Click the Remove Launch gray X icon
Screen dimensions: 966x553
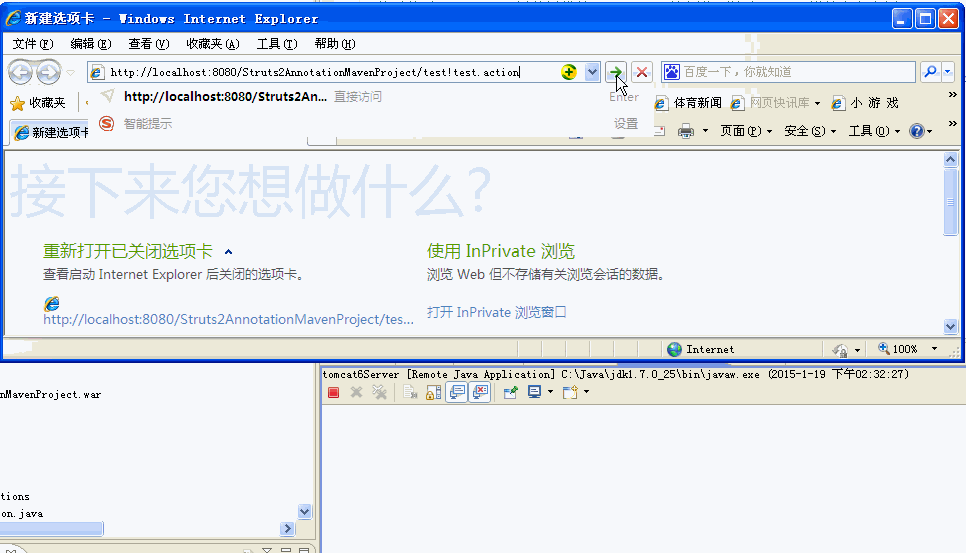pos(356,392)
